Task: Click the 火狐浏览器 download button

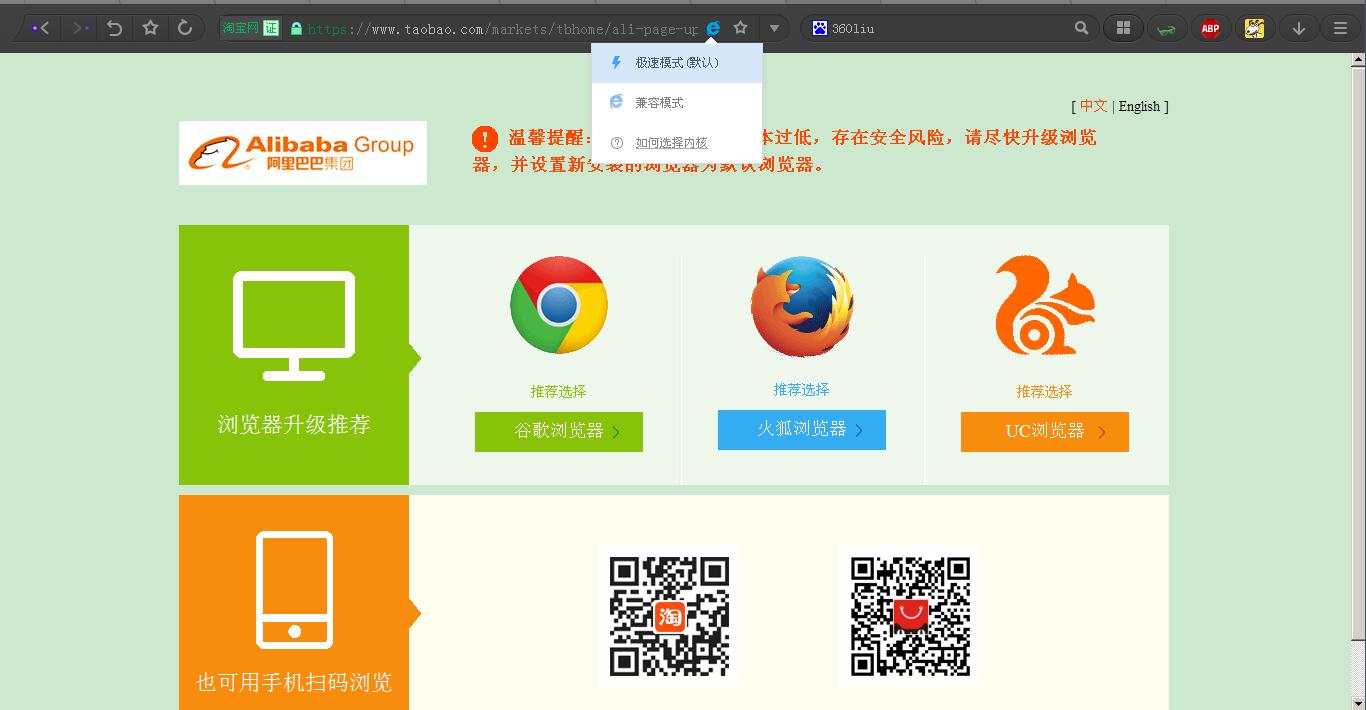Action: pyautogui.click(x=802, y=429)
